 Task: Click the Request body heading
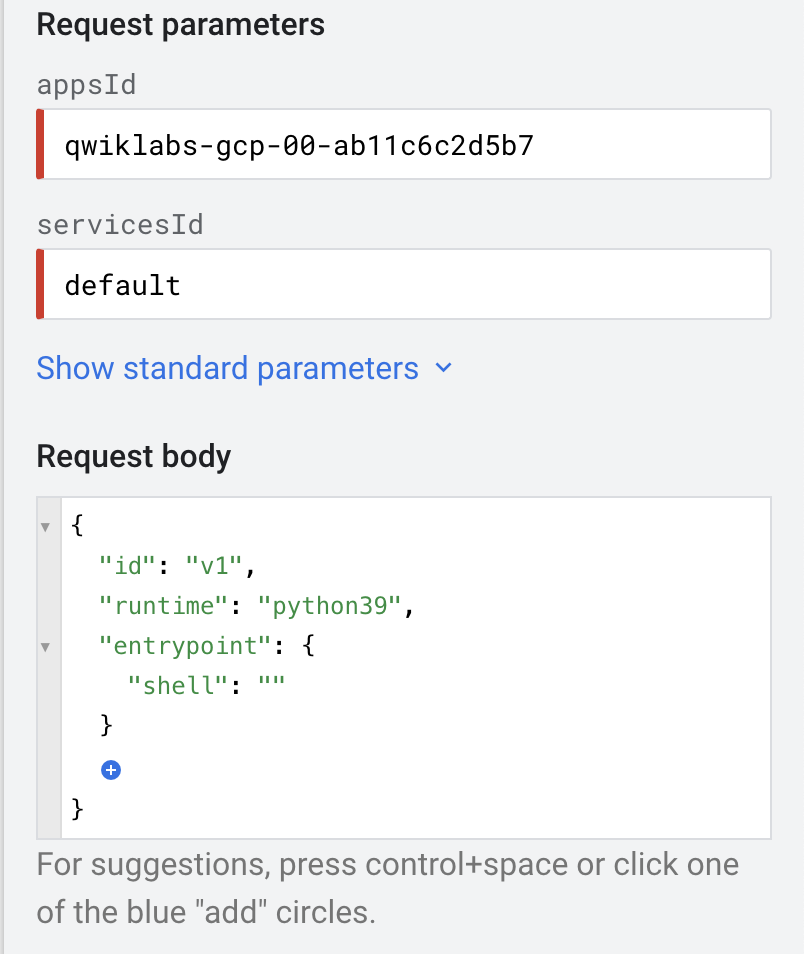(134, 456)
